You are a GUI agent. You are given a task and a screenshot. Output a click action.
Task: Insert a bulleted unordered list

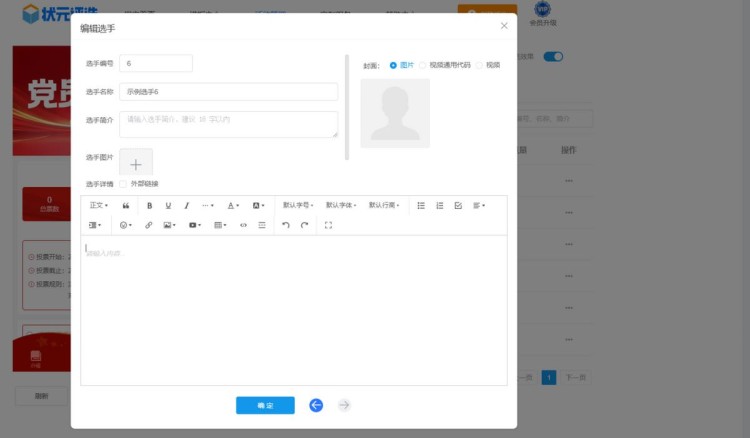click(x=421, y=205)
